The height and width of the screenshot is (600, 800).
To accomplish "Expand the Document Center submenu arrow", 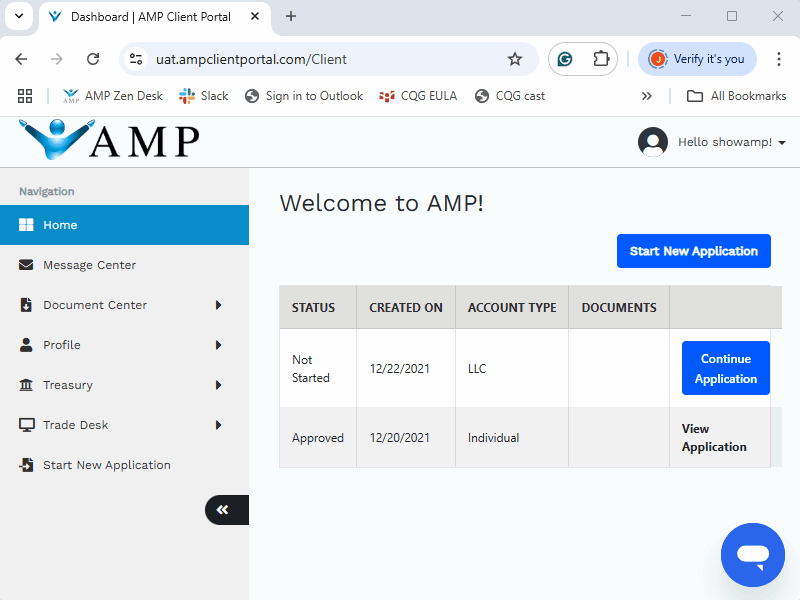I will click(219, 305).
